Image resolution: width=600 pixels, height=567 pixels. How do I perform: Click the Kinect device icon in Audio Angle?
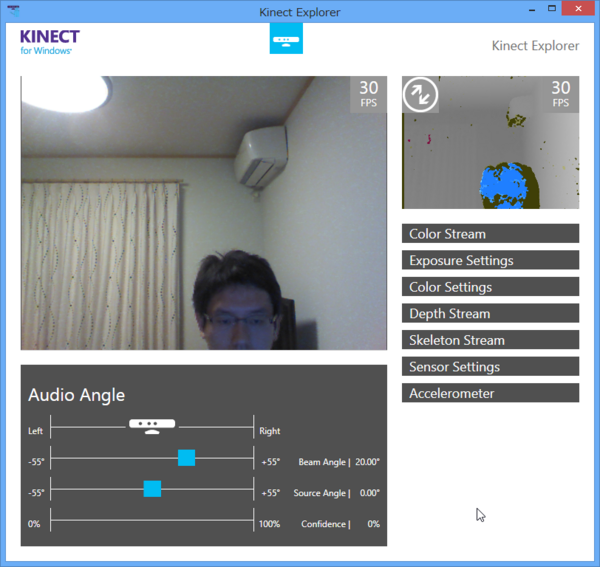coord(152,426)
